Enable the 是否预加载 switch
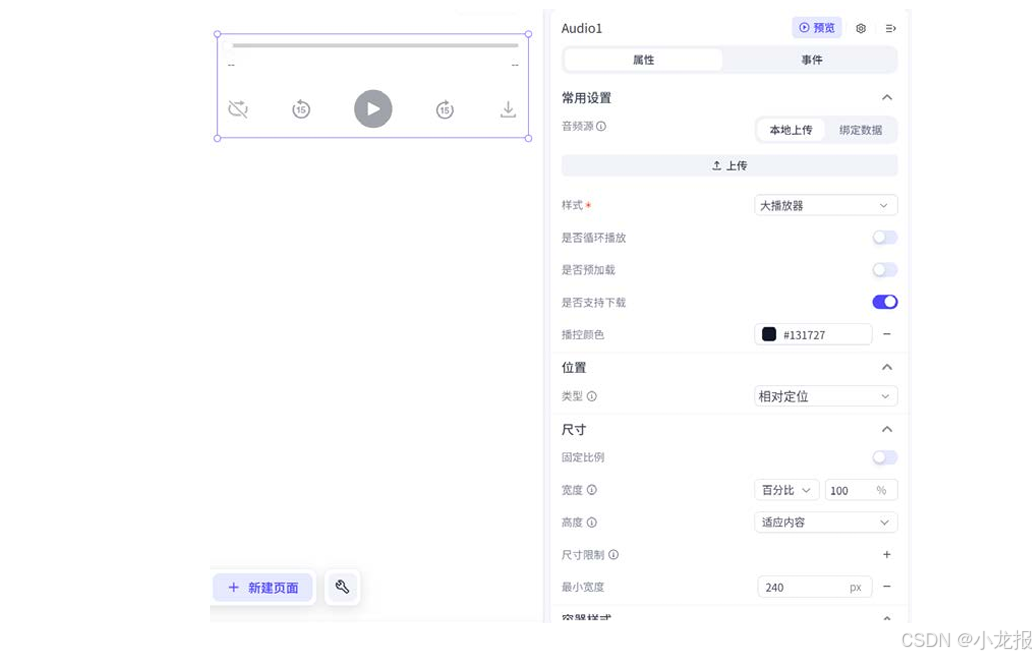Viewport: 1036px width, 658px height. (x=884, y=269)
